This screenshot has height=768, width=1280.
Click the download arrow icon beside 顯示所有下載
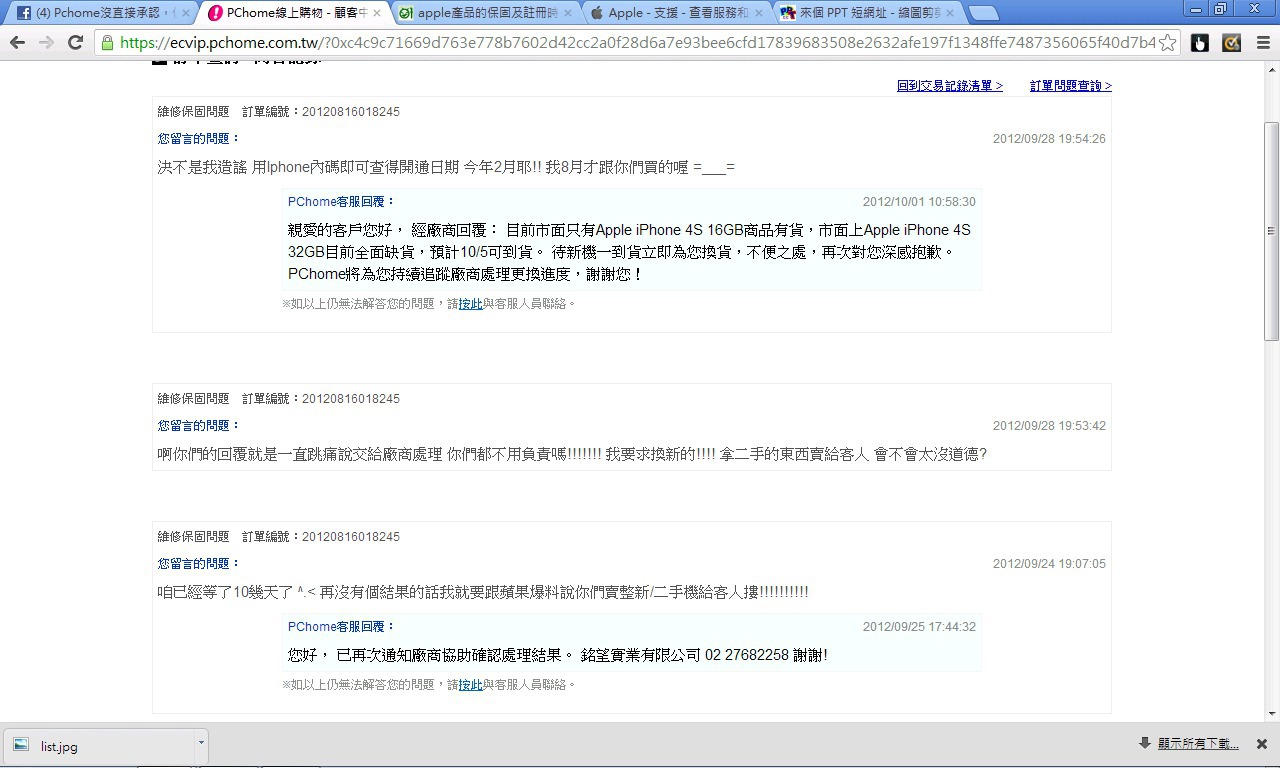click(1145, 743)
